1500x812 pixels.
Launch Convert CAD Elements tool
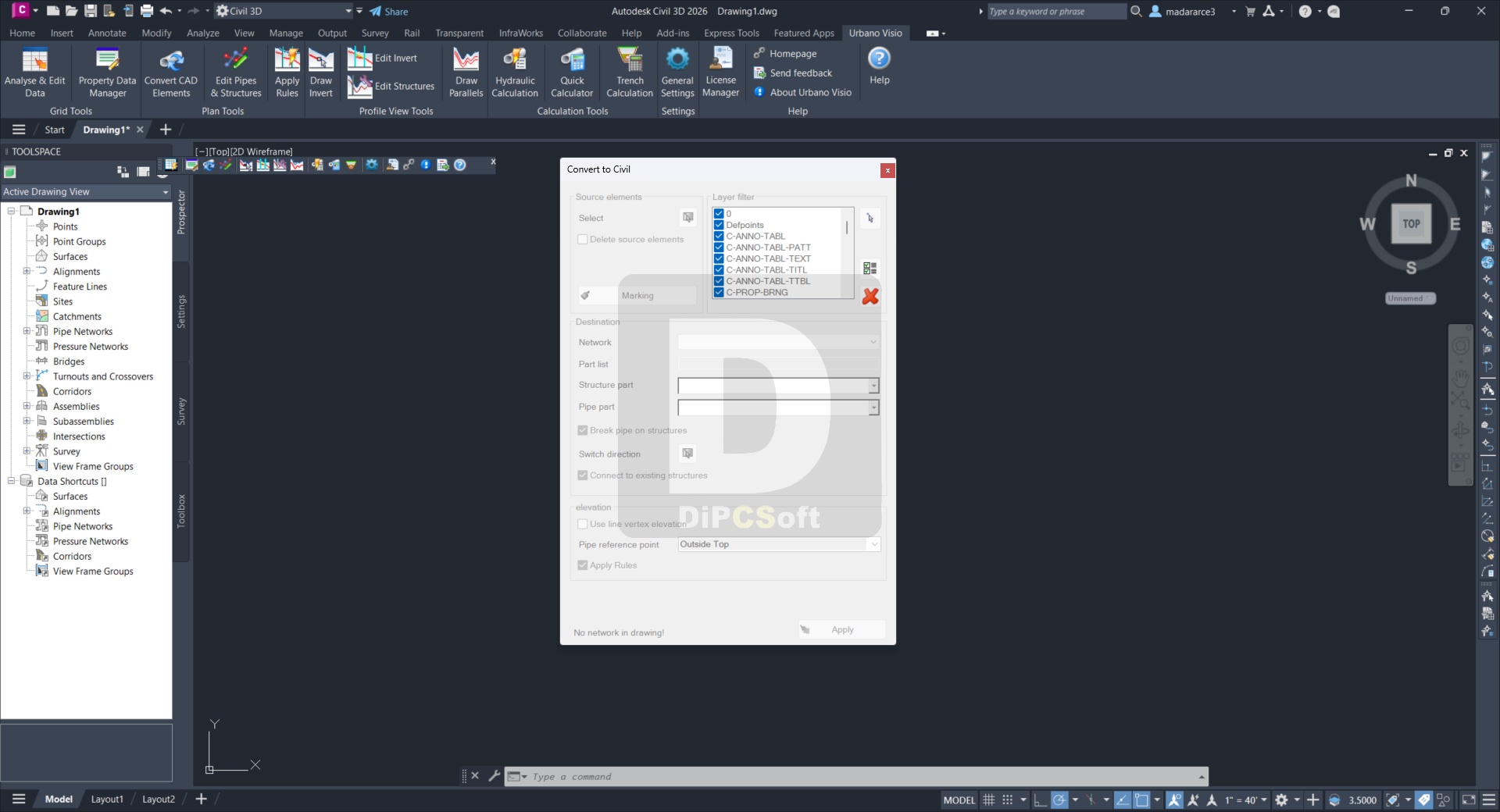[171, 73]
